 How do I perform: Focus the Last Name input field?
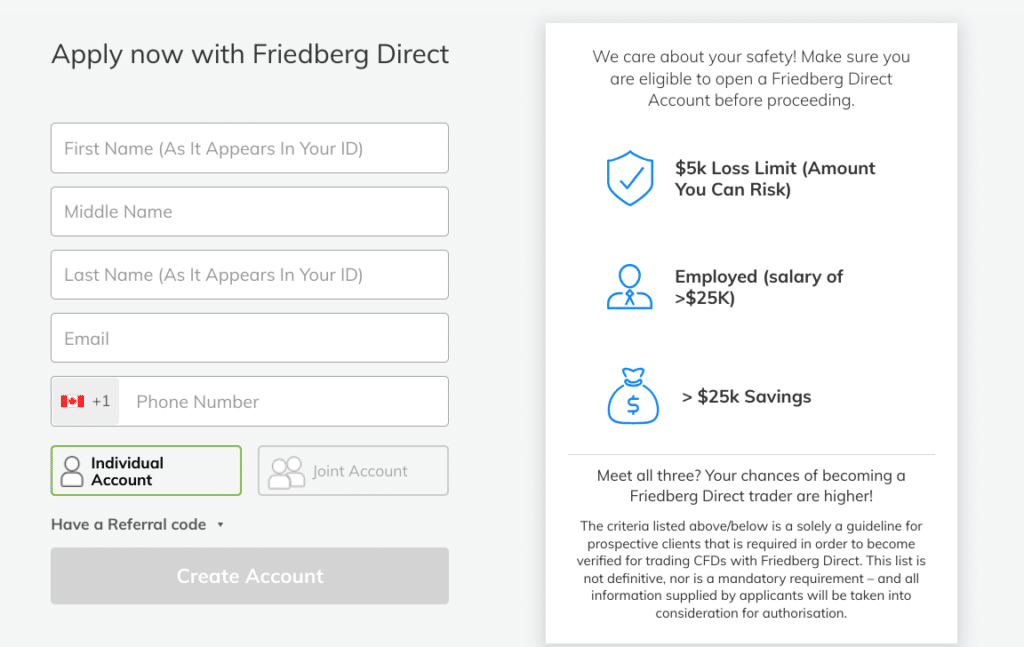coord(249,275)
